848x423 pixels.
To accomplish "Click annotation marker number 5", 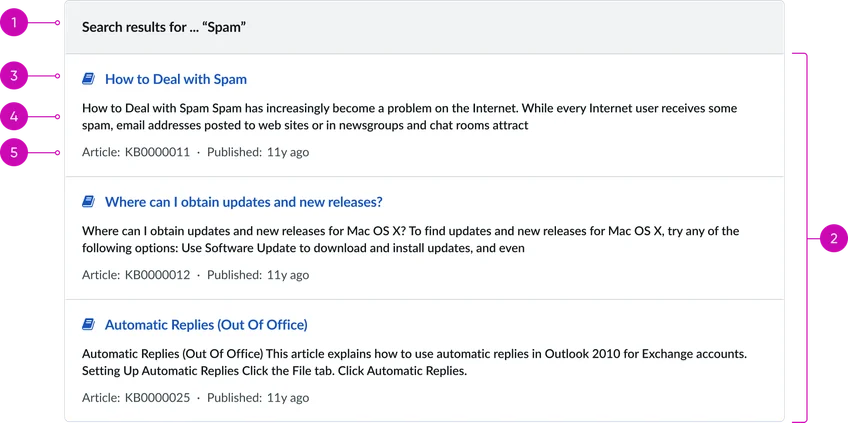I will click(x=14, y=153).
